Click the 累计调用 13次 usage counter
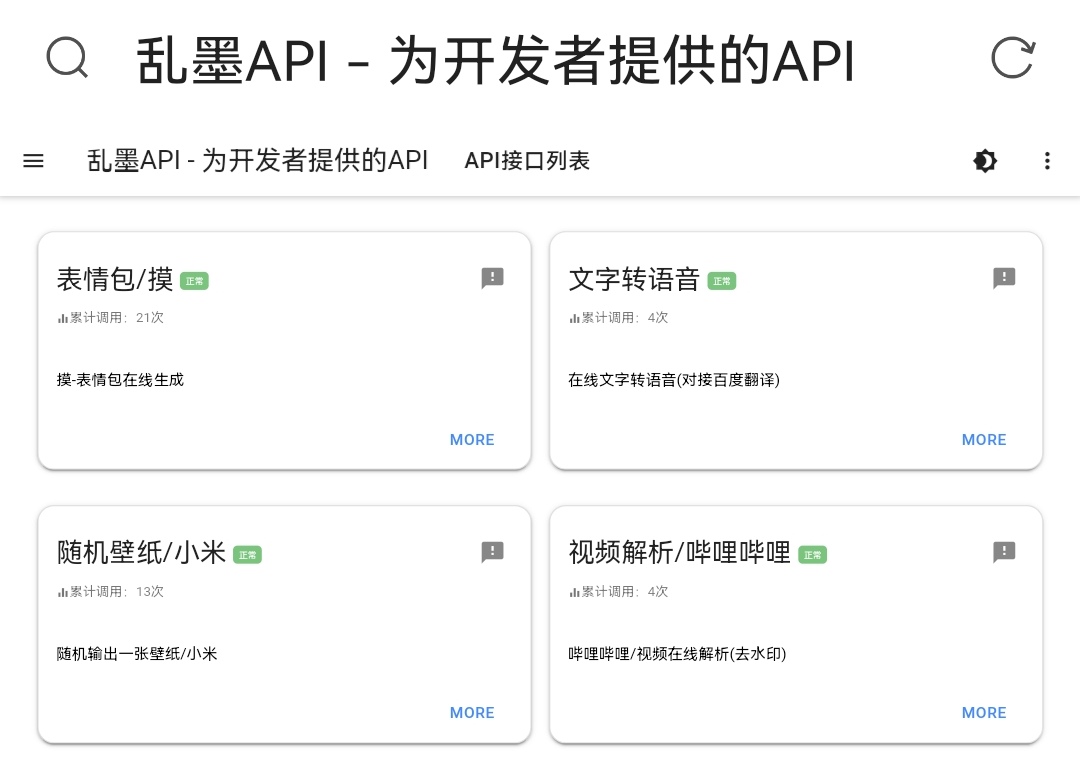 (110, 591)
